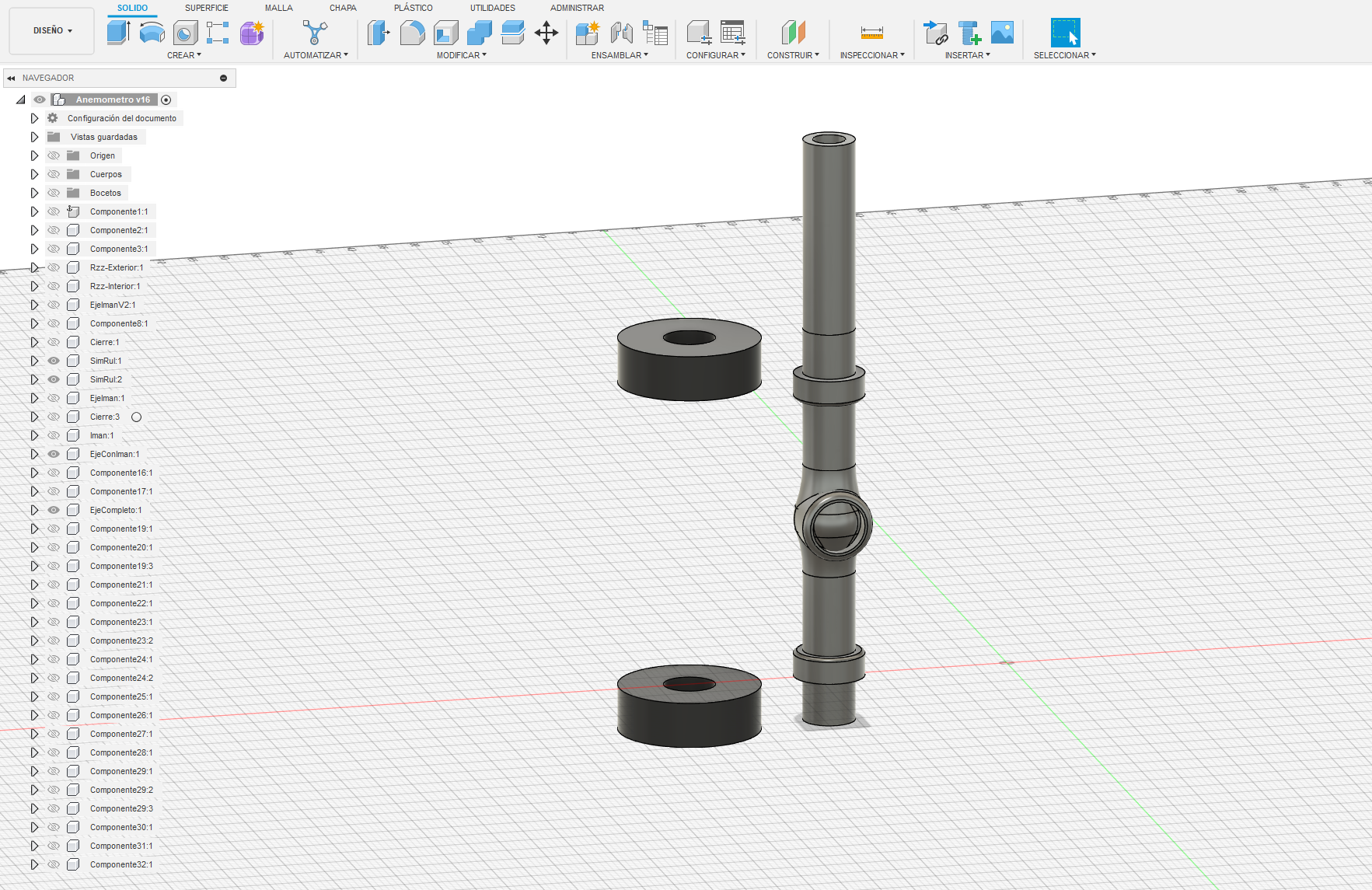The width and height of the screenshot is (1372, 890).
Task: Open the INSPECCIONAR dropdown menu
Action: (x=872, y=55)
